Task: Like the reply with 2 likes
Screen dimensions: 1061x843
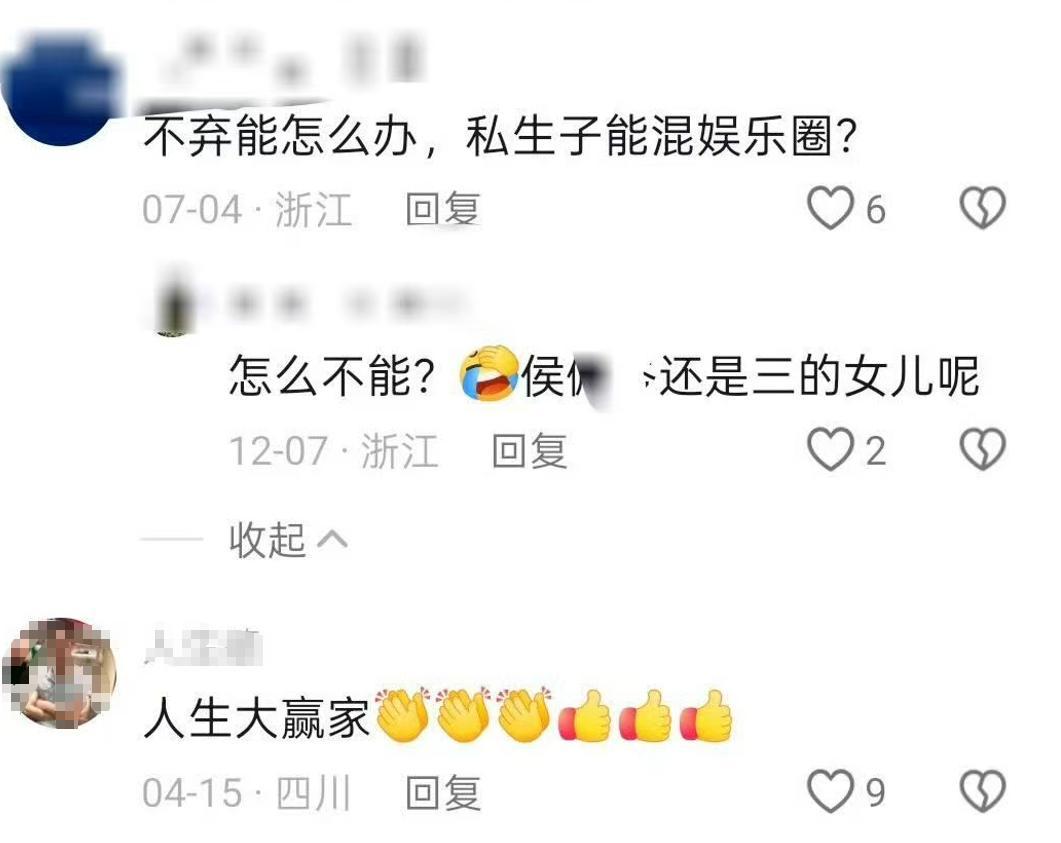Action: pos(830,450)
